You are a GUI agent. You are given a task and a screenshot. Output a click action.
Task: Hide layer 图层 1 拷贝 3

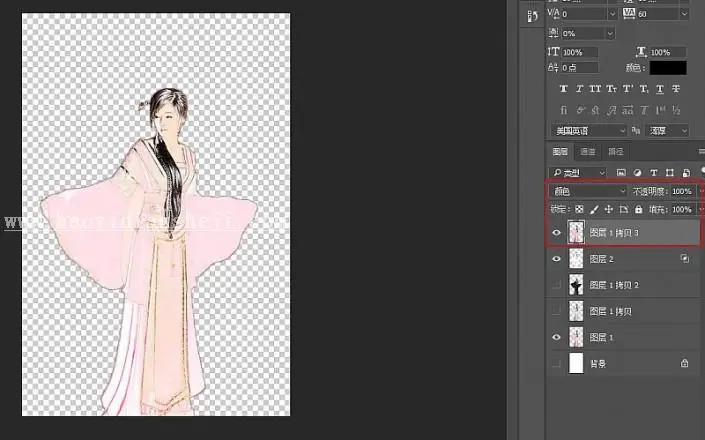click(x=557, y=233)
